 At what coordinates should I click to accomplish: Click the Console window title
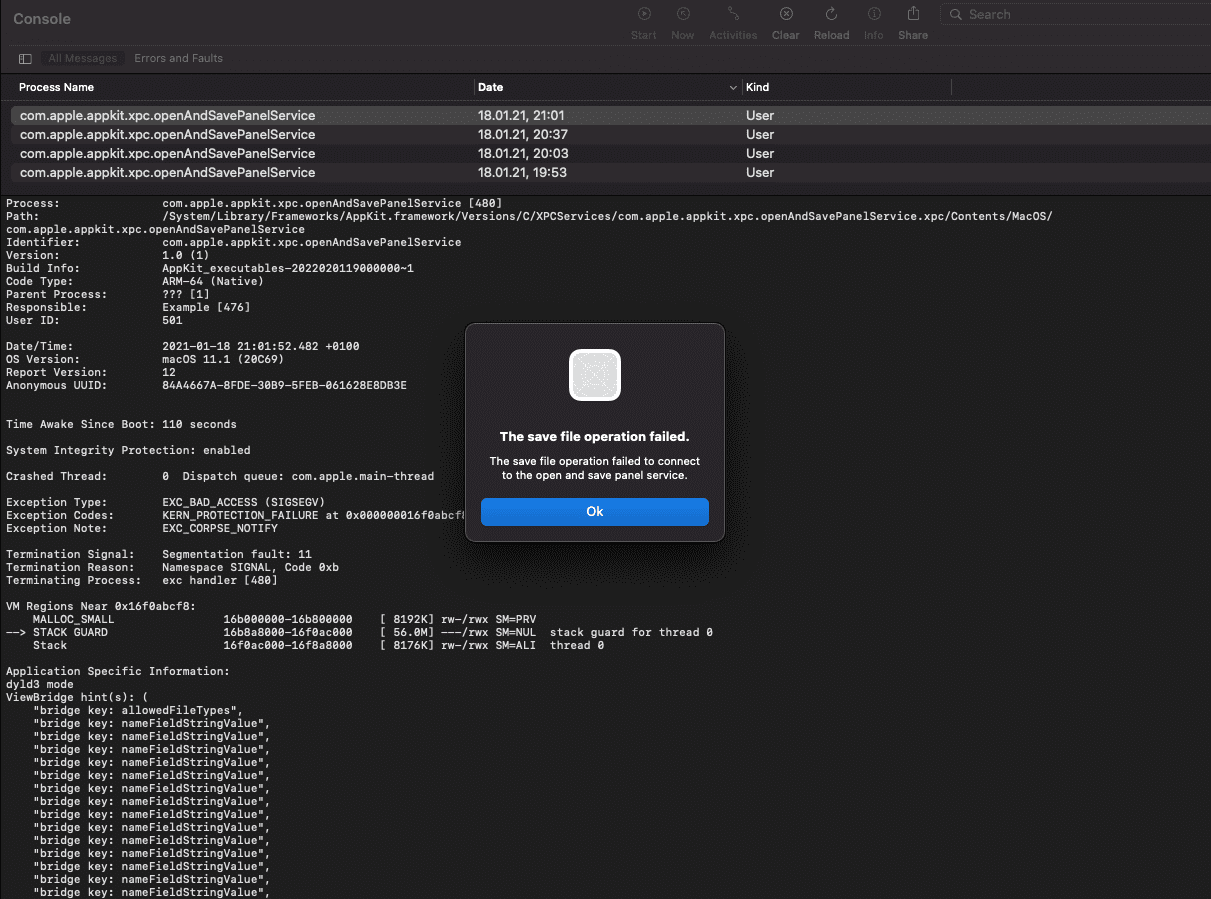click(x=42, y=19)
